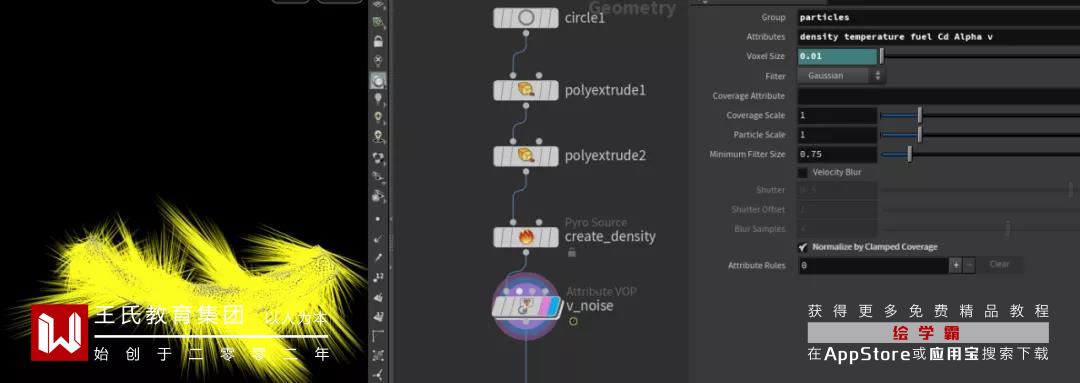Click the circle1 node label
The height and width of the screenshot is (383, 1080).
pos(585,18)
